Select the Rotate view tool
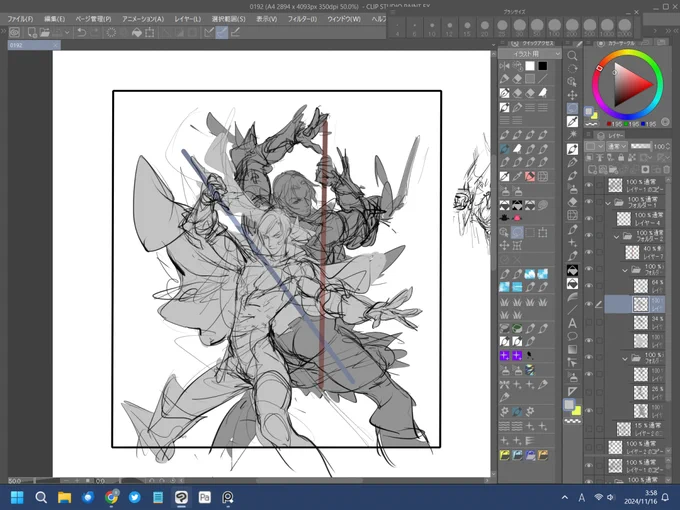This screenshot has width=680, height=510. click(572, 69)
